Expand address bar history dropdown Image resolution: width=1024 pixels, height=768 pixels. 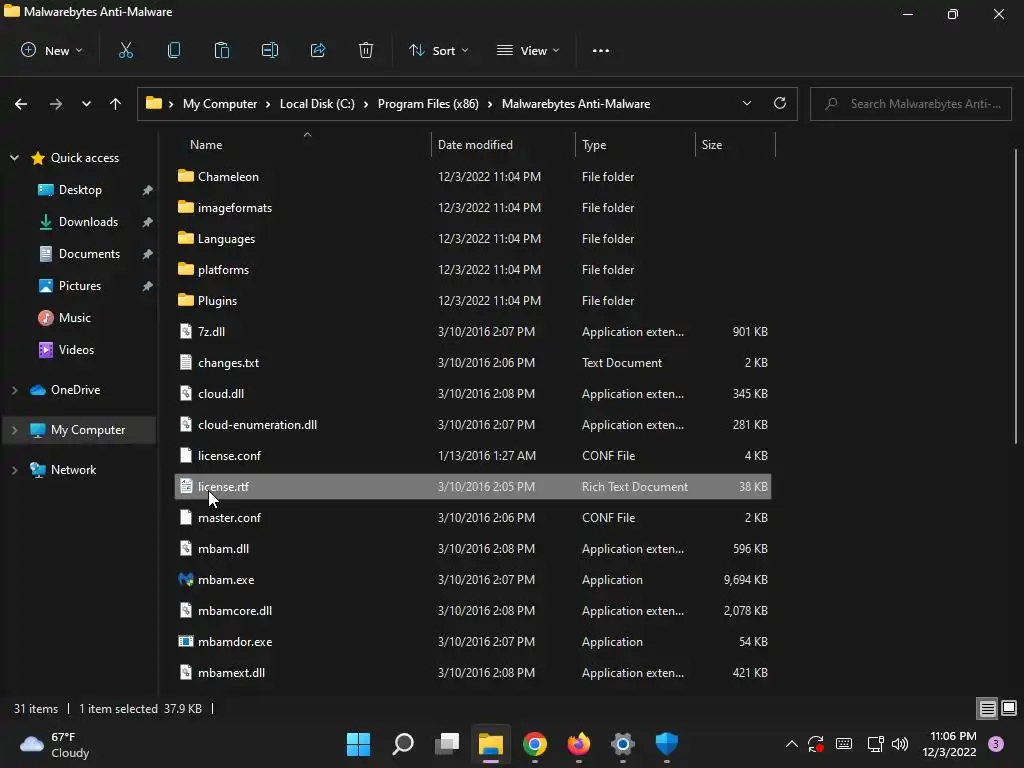[x=747, y=103]
